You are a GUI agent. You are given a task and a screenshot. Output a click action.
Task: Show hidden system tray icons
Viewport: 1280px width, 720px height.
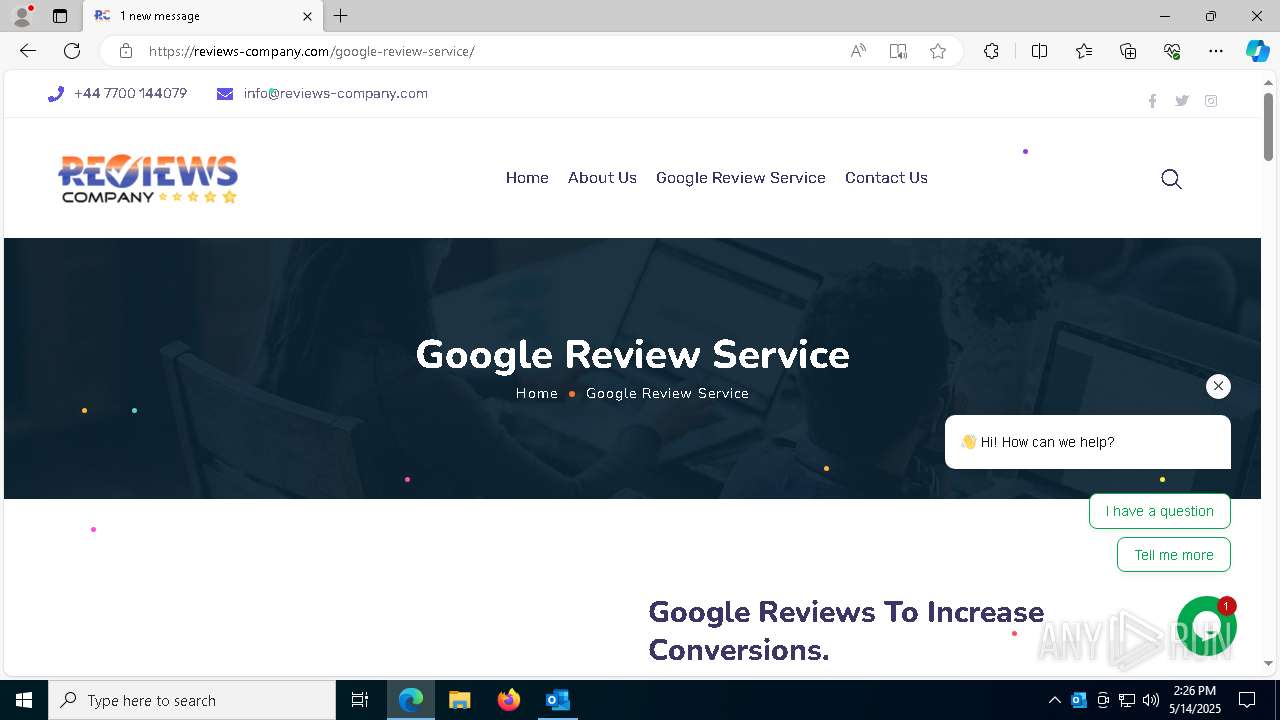pyautogui.click(x=1055, y=700)
